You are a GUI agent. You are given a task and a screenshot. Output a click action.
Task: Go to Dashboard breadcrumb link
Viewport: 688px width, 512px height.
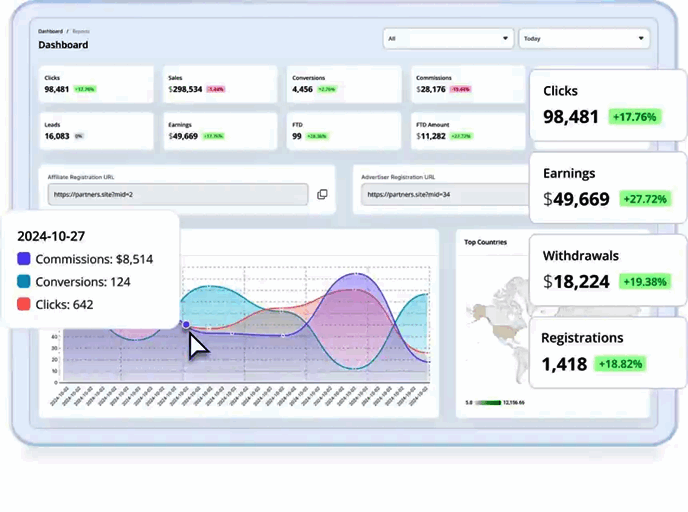50,31
